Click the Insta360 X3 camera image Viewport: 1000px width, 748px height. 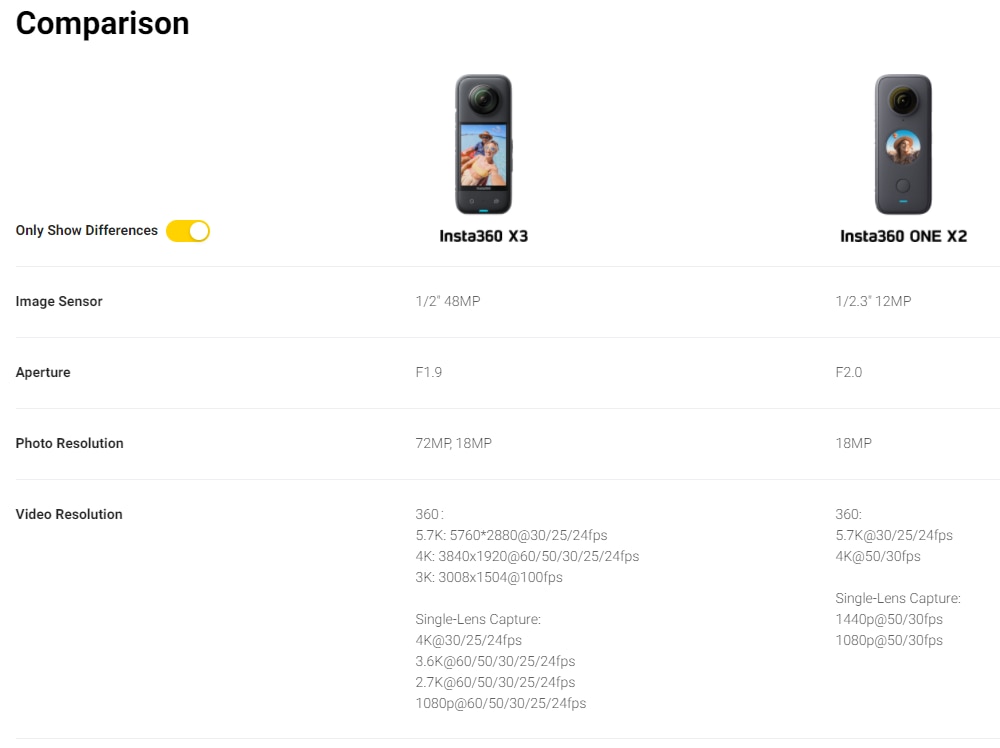pos(483,144)
